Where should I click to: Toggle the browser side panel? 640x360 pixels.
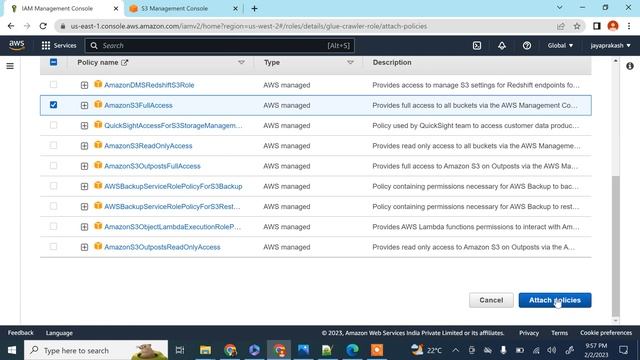point(597,26)
